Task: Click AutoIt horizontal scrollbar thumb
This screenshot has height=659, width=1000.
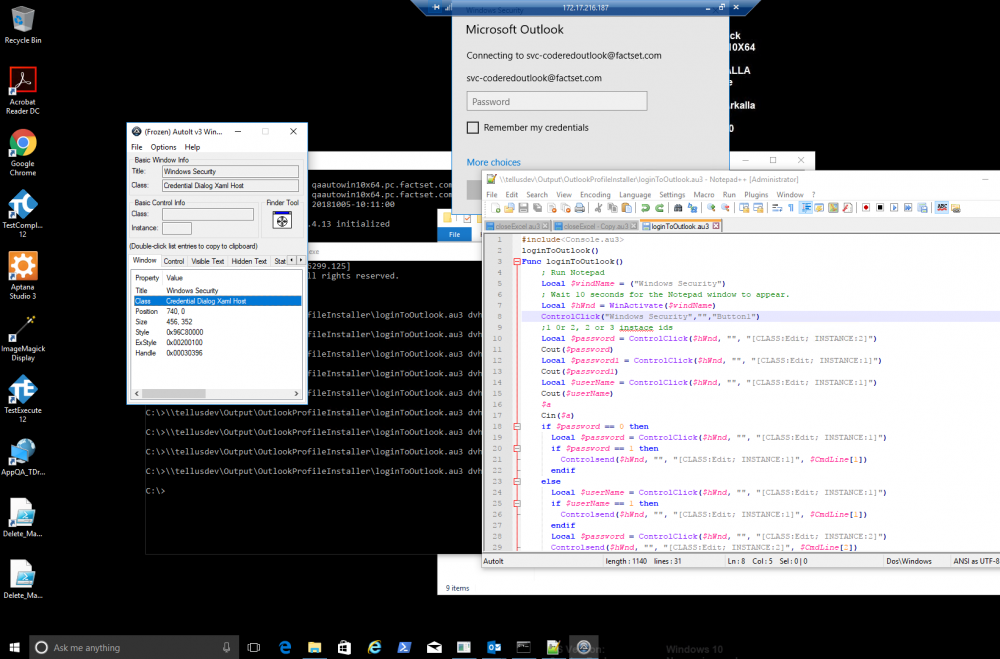Action: (173, 394)
